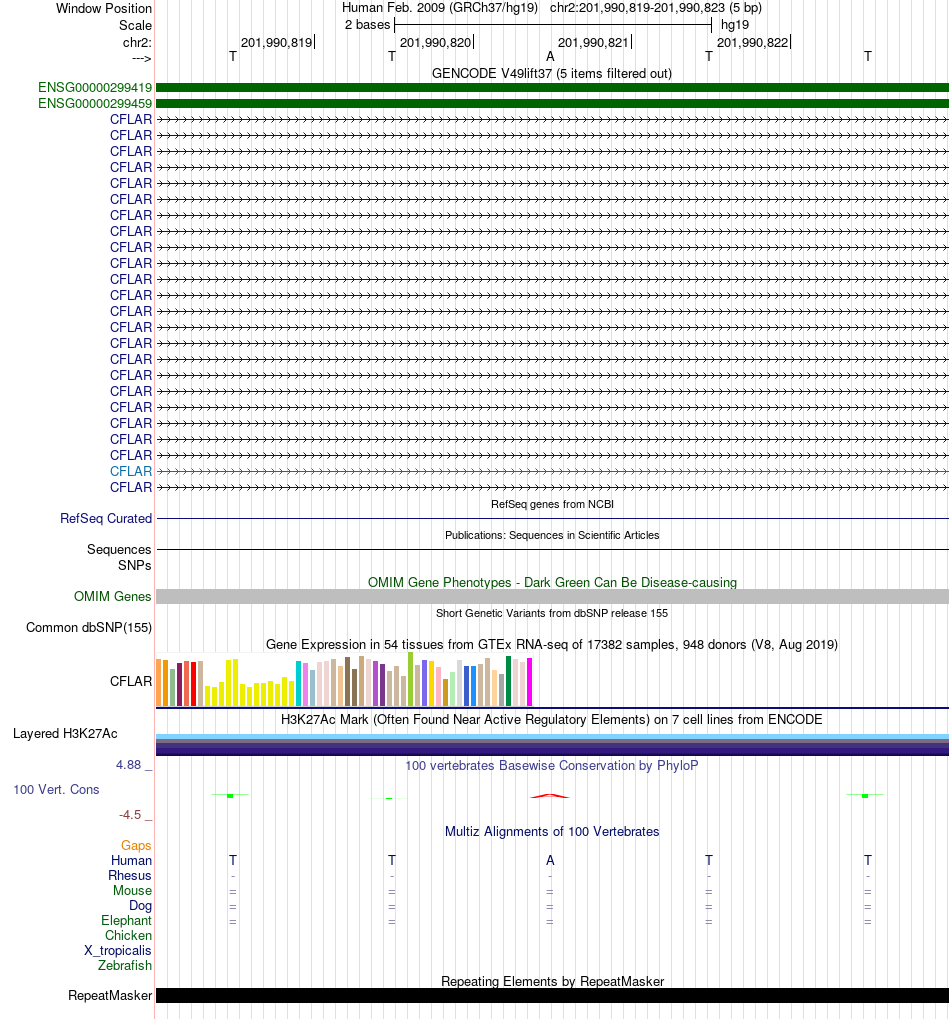This screenshot has height=1019, width=950.
Task: Open the ENSG00000299419 gene label
Action: tap(95, 87)
